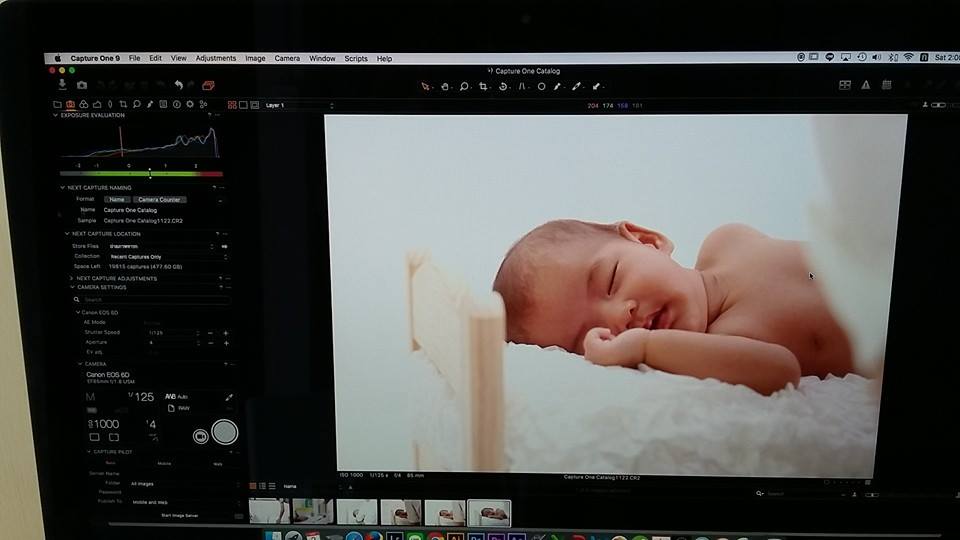Open the Color tool tab circles icon
The image size is (960, 540).
[x=84, y=105]
